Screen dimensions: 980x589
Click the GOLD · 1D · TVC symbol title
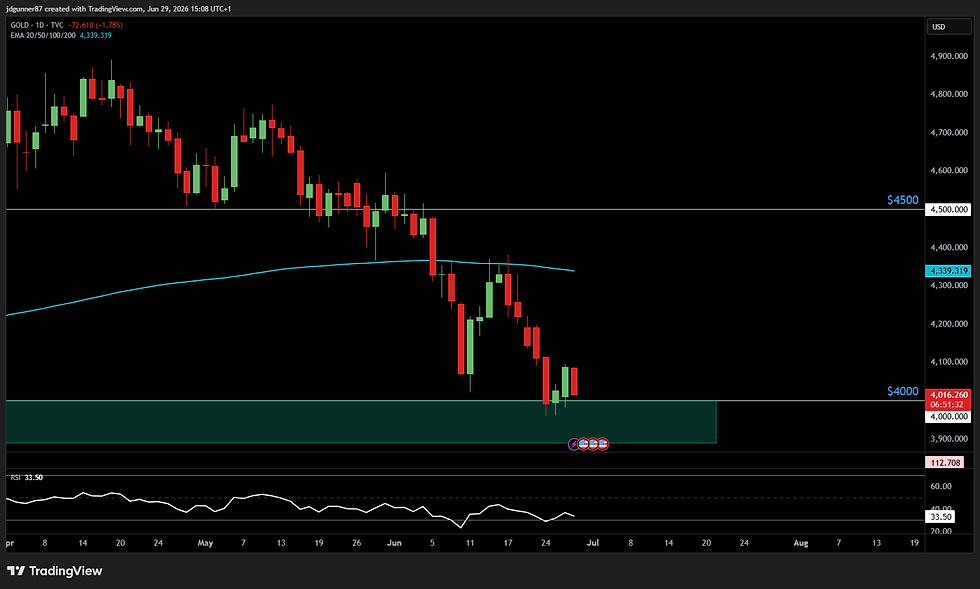pos(37,25)
